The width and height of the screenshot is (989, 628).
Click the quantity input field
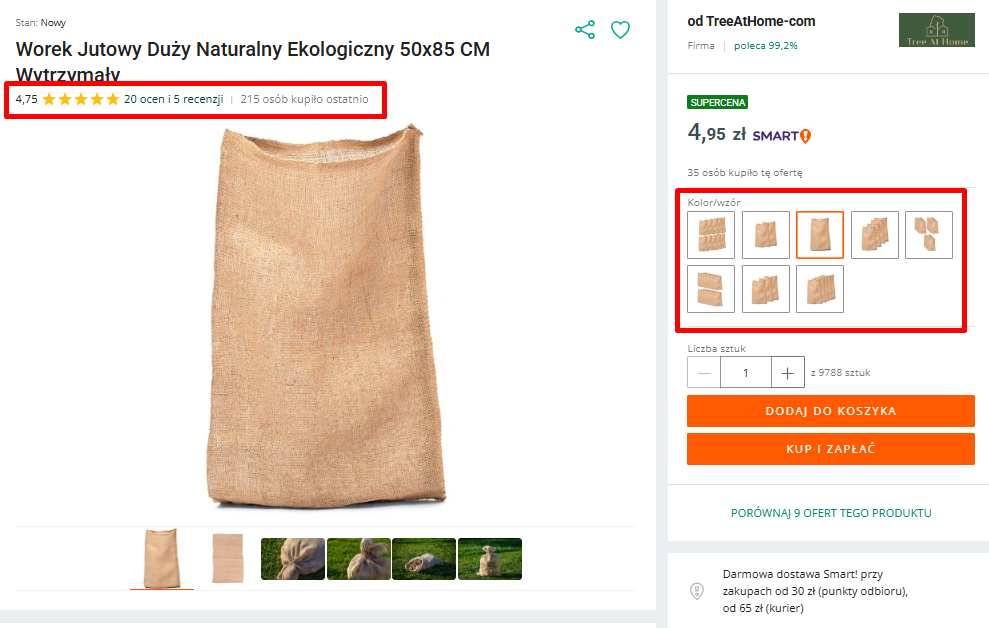(746, 373)
